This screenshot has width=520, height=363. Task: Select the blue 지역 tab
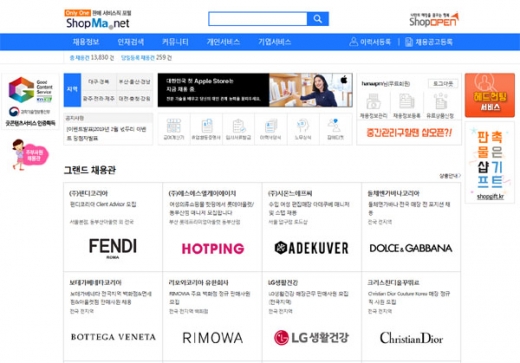(72, 90)
